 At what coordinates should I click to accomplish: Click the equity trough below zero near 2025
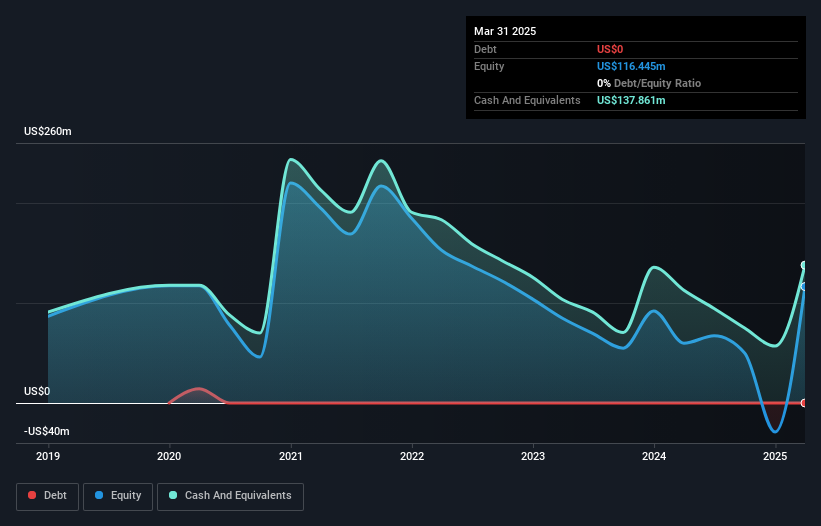click(x=775, y=432)
